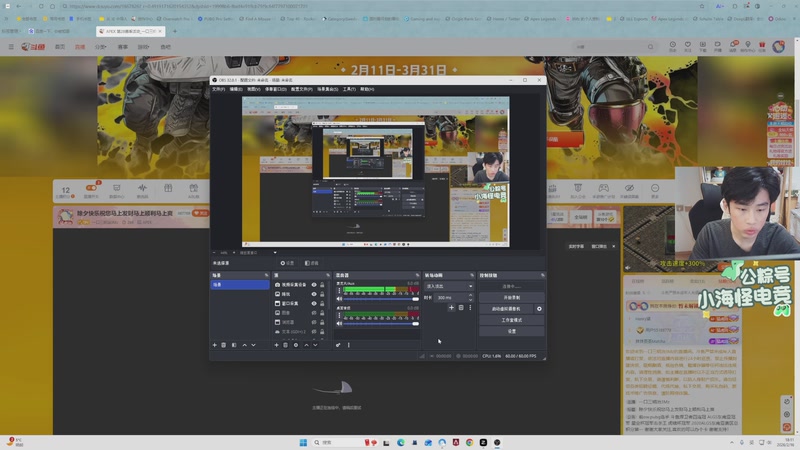Mute the 桌面音频 channel
Viewport: 800px width, 450px height.
[339, 323]
